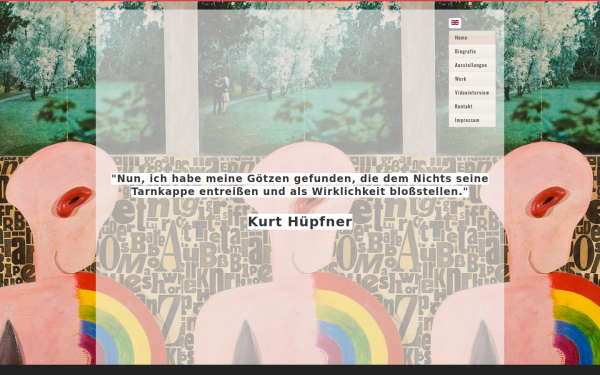Open the Ausstellungen menu entry
Screen dimensions: 600x375
click(x=472, y=65)
